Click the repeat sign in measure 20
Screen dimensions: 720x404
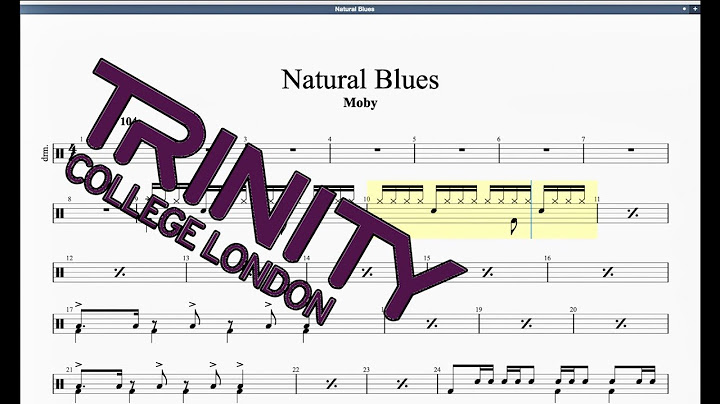(621, 324)
